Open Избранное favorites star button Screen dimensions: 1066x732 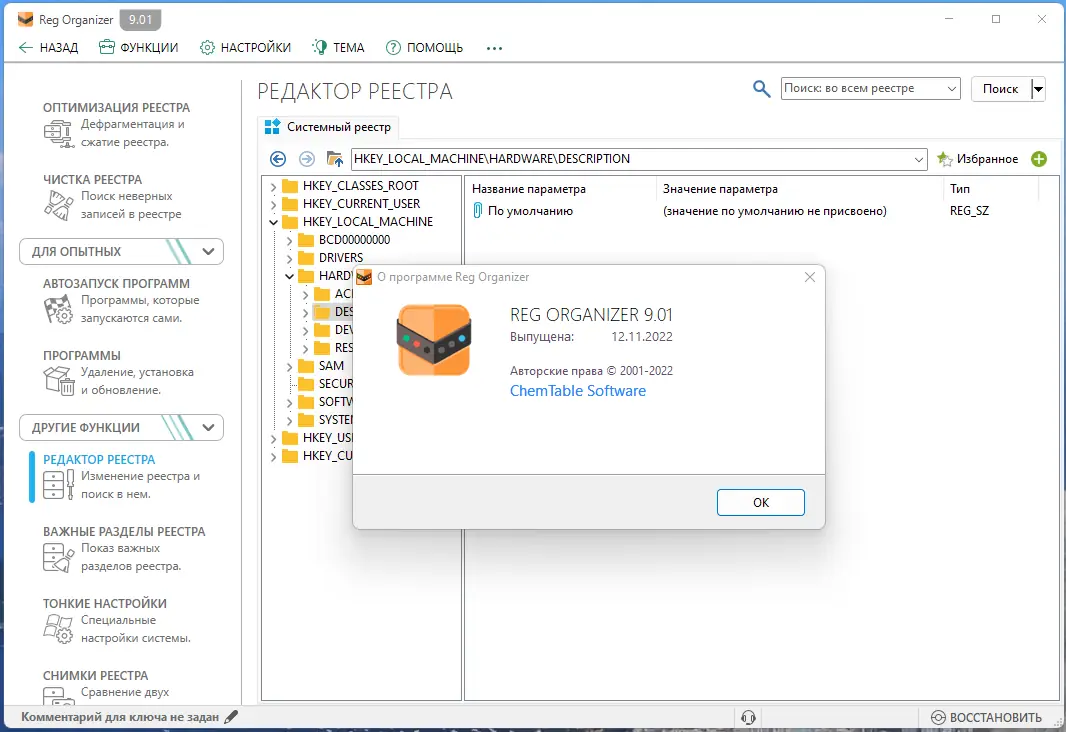978,159
